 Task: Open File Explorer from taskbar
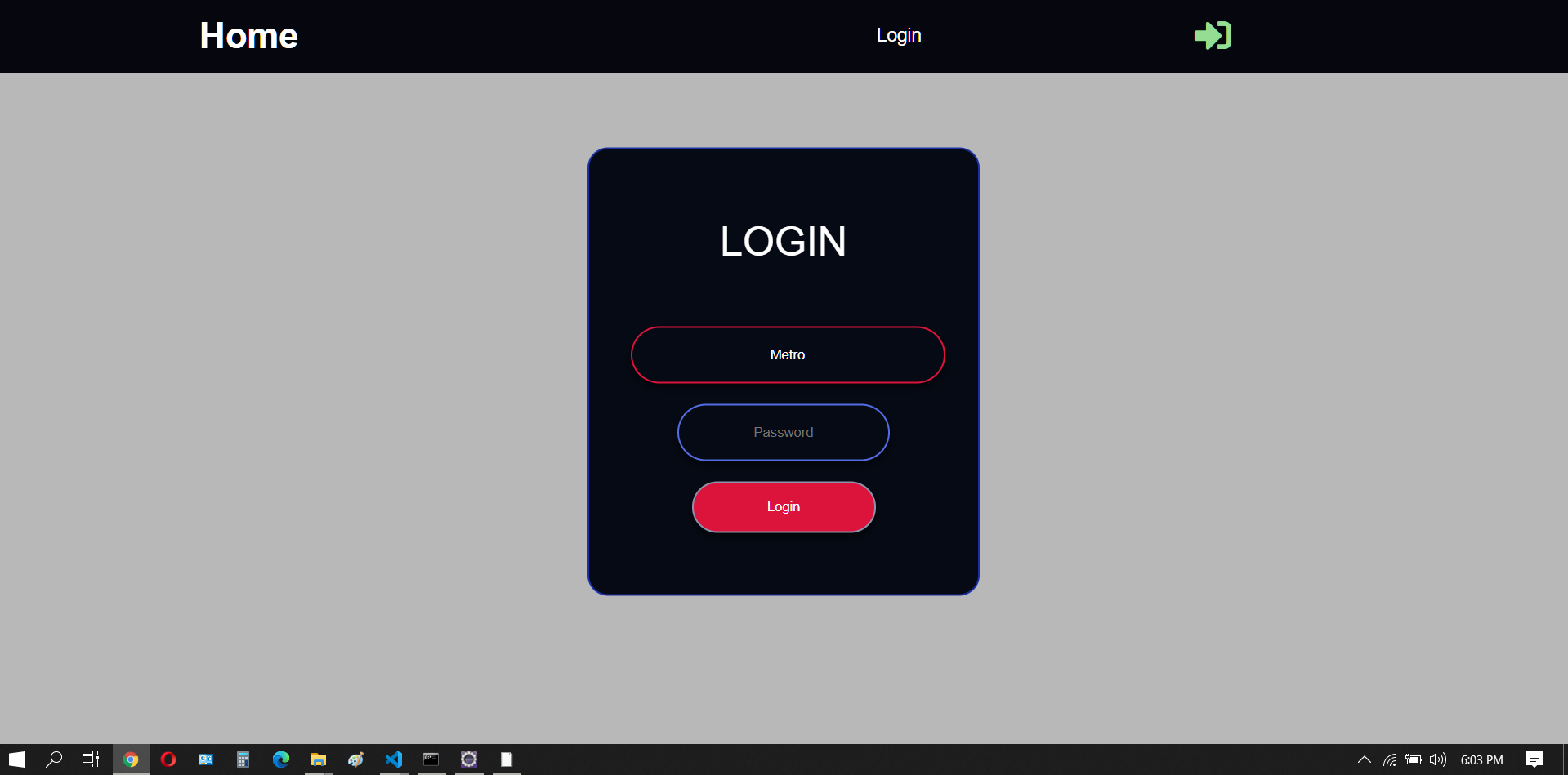point(318,759)
